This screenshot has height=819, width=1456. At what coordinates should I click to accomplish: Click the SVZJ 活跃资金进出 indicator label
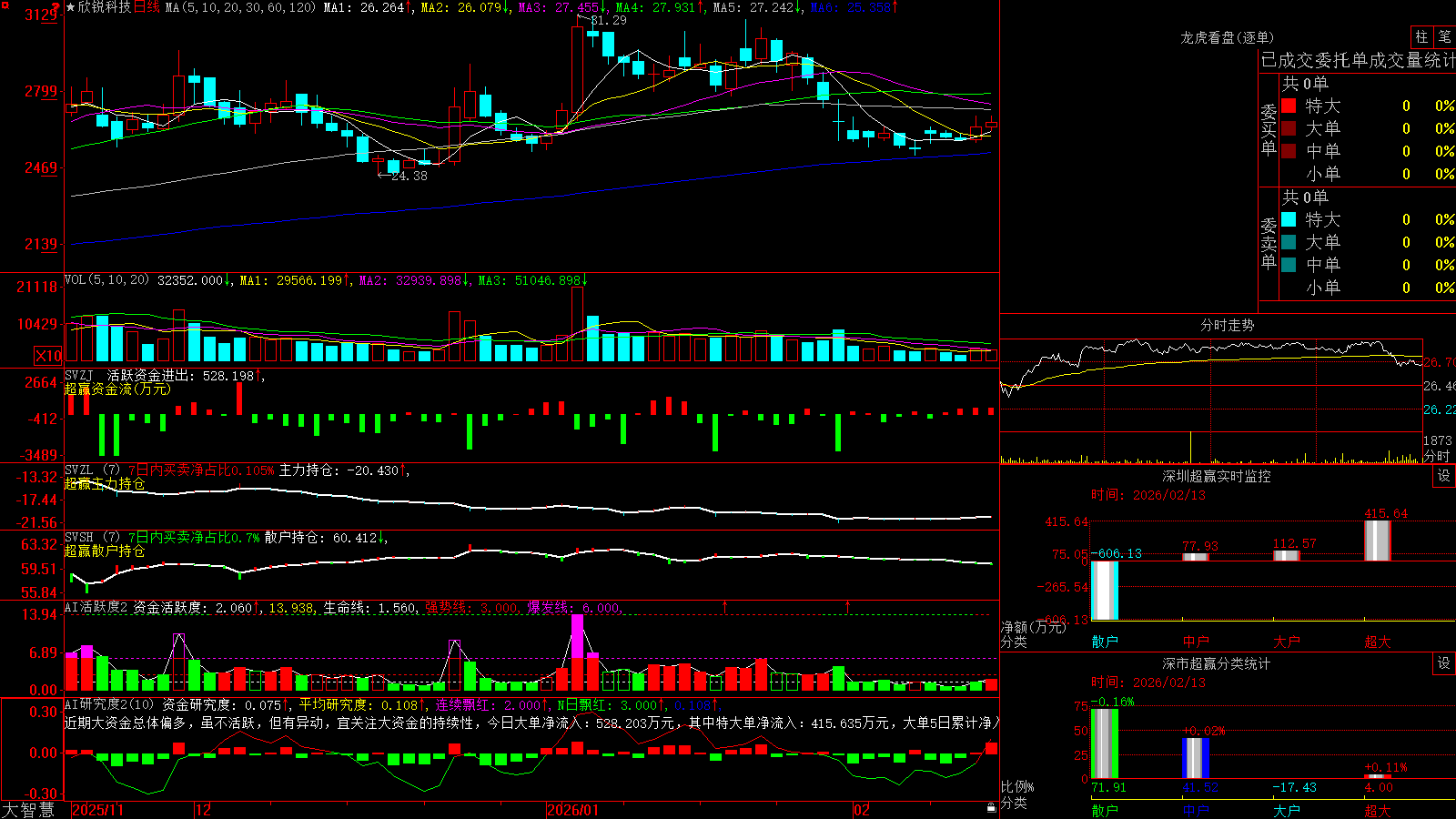(x=160, y=375)
